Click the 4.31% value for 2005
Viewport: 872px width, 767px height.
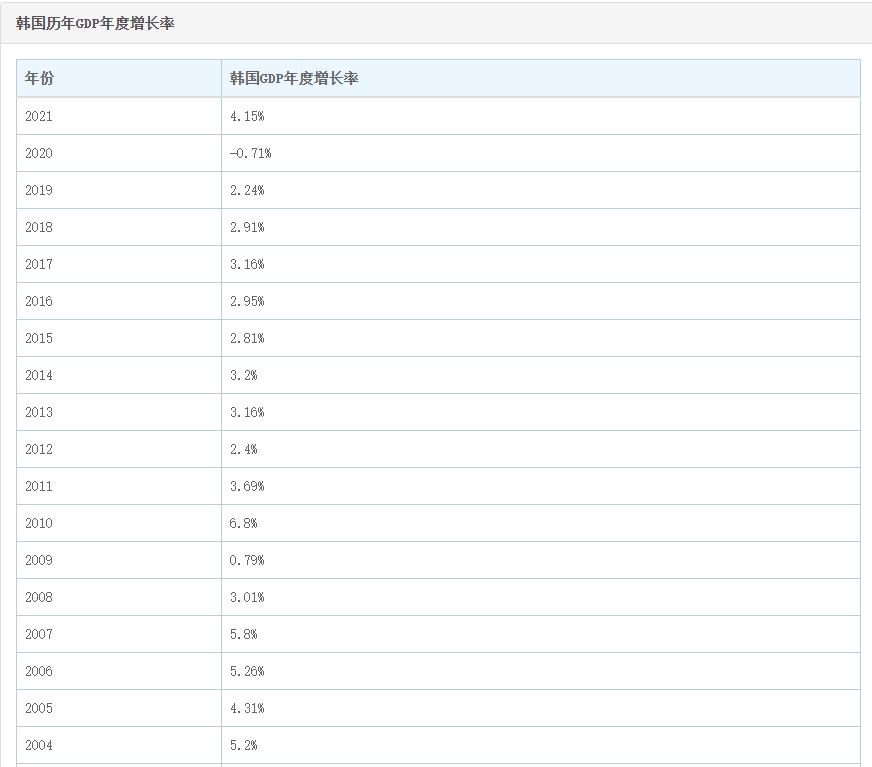coord(247,708)
